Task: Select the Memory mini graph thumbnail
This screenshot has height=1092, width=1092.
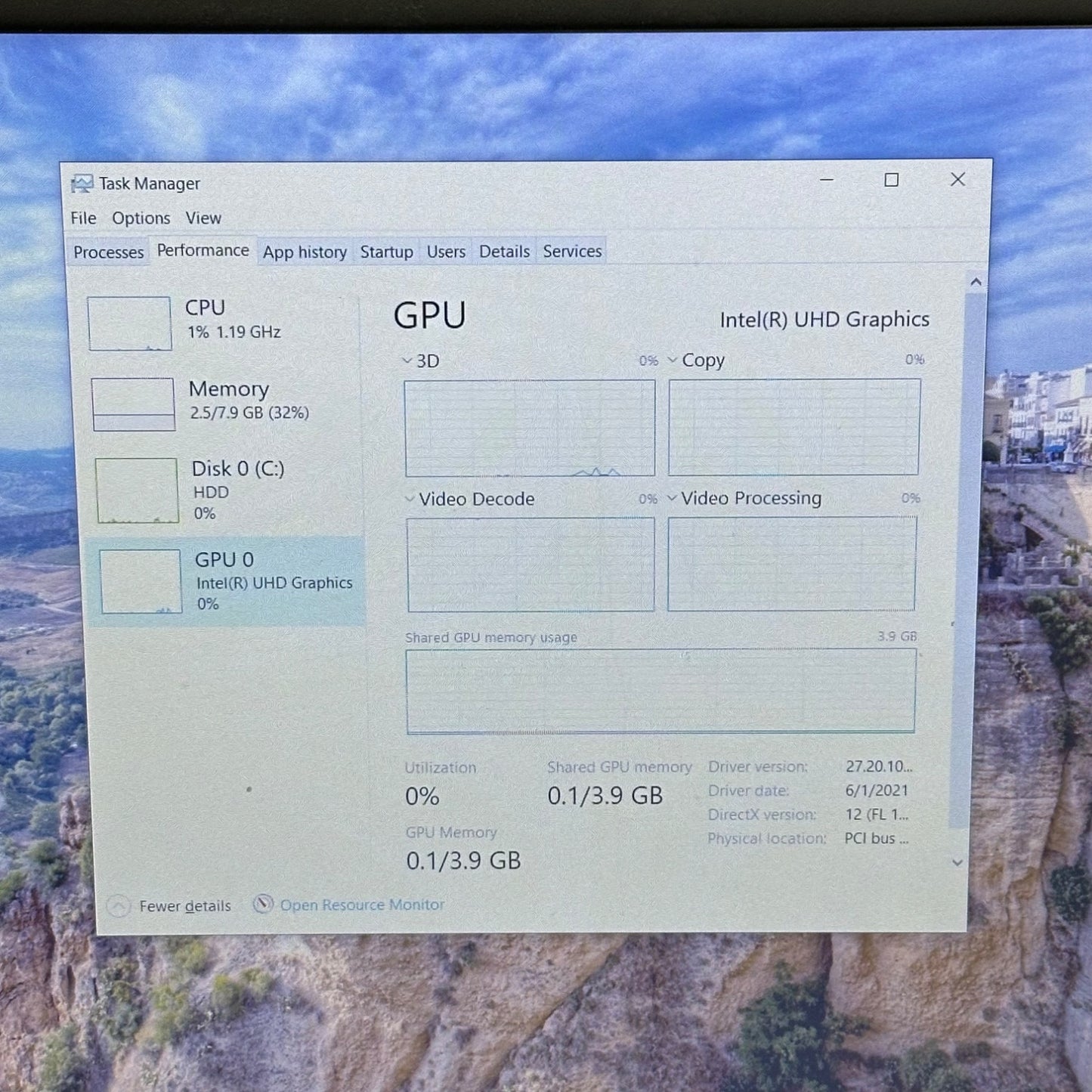Action: pos(133,404)
